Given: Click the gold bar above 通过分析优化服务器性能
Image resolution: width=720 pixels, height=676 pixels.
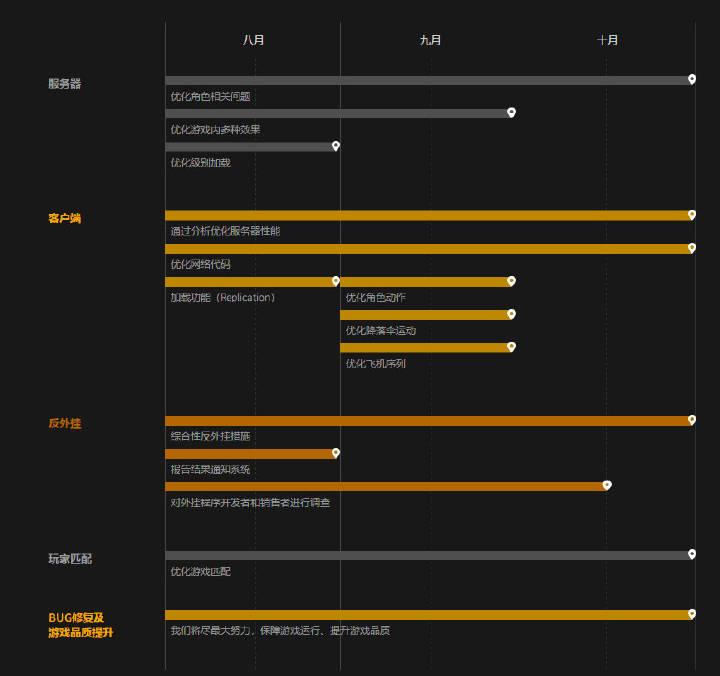Looking at the screenshot, I should pos(428,215).
